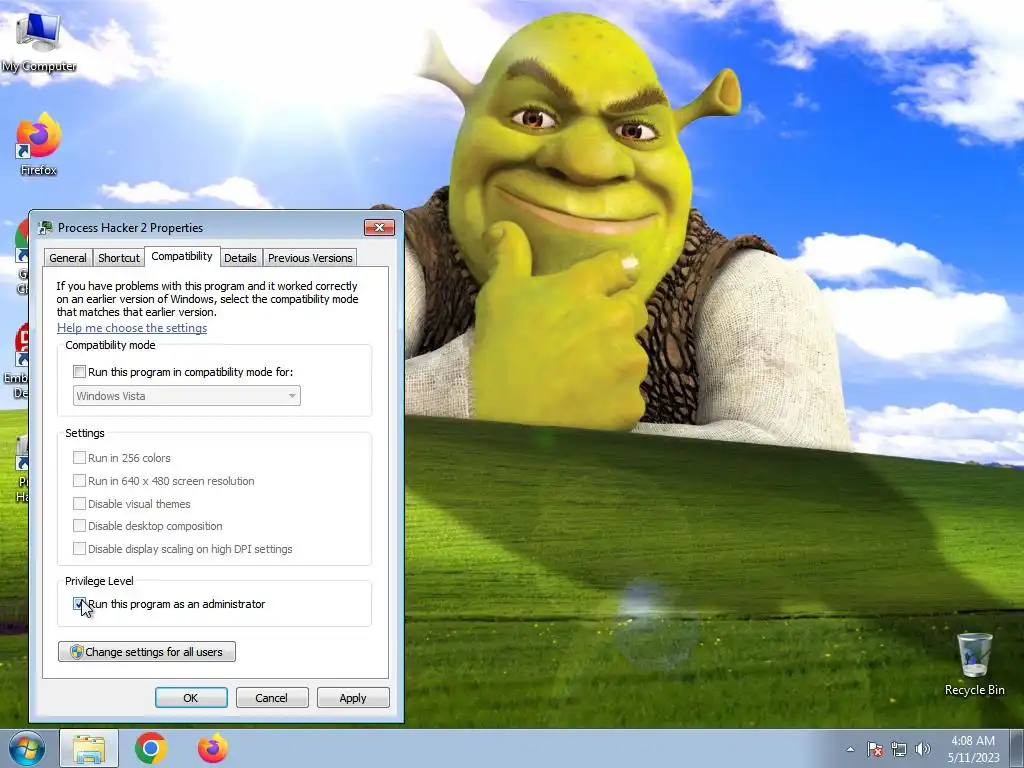The height and width of the screenshot is (768, 1024).
Task: Open the Action Center flag icon
Action: tap(875, 749)
